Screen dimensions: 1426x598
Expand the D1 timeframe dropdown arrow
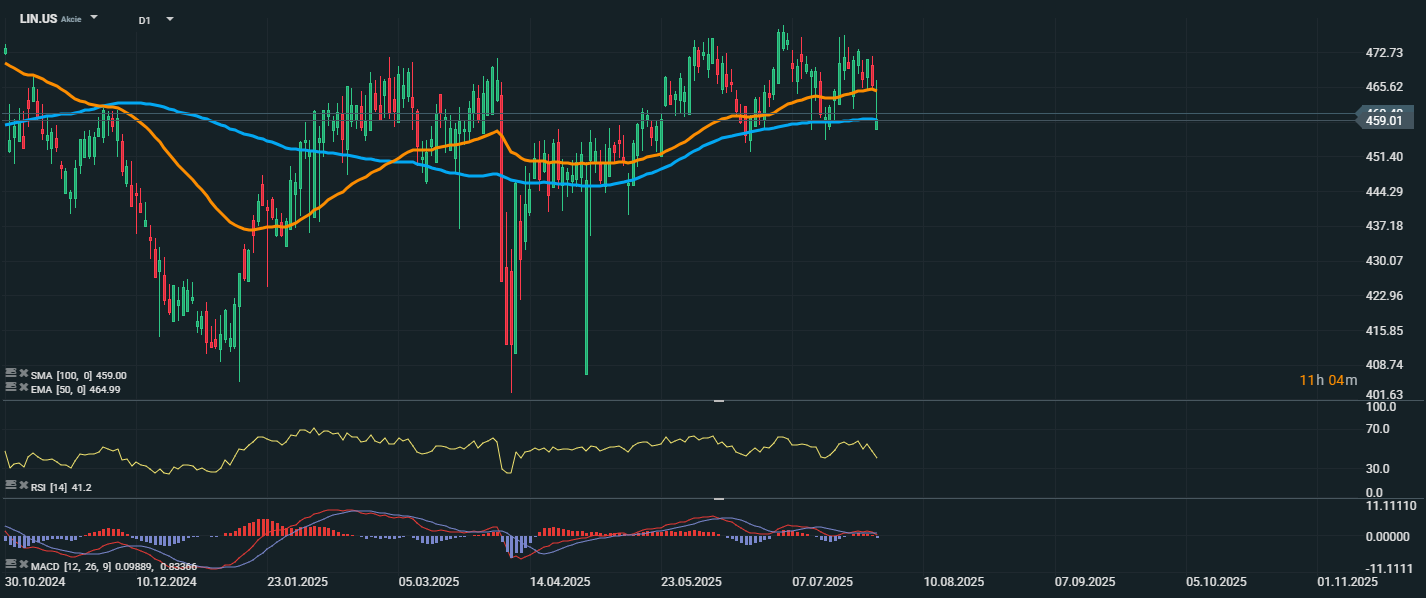click(x=169, y=18)
